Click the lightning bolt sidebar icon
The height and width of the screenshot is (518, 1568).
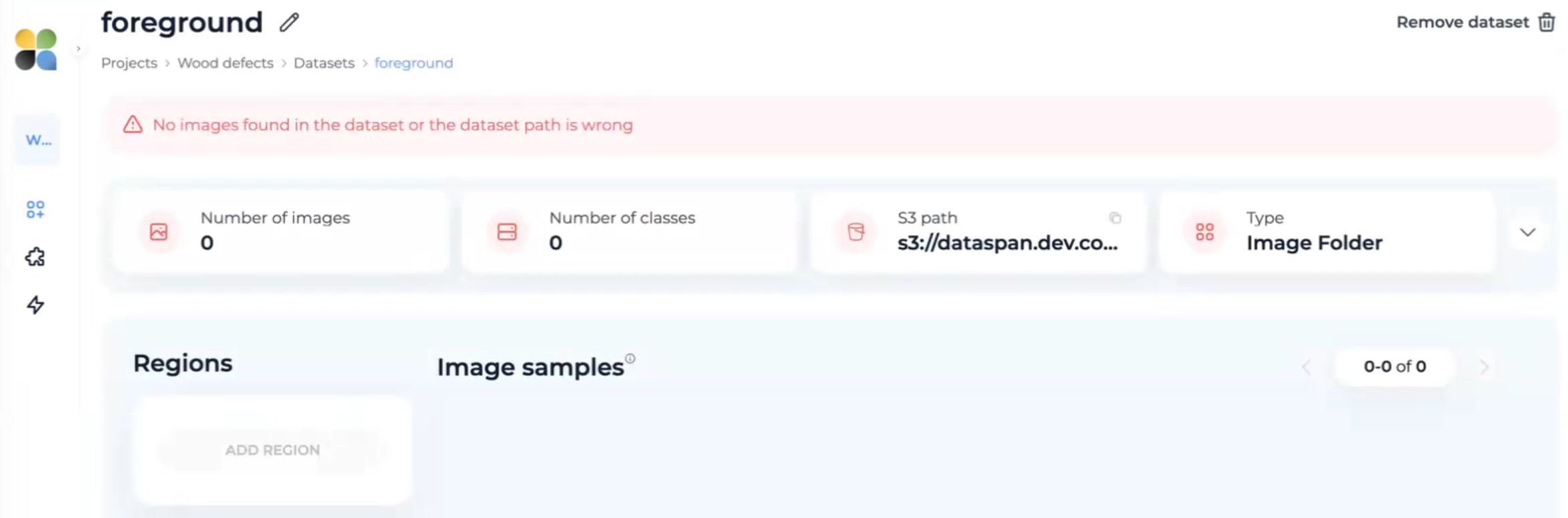point(35,305)
